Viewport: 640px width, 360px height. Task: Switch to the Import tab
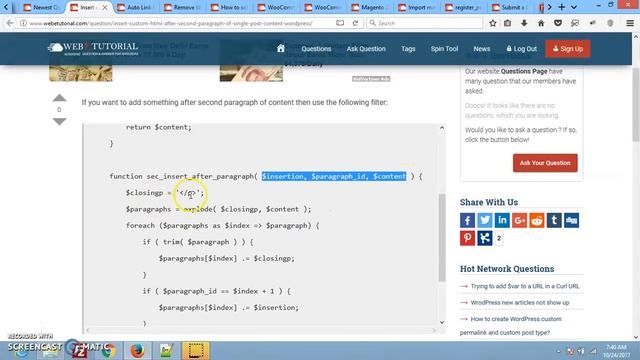[416, 7]
